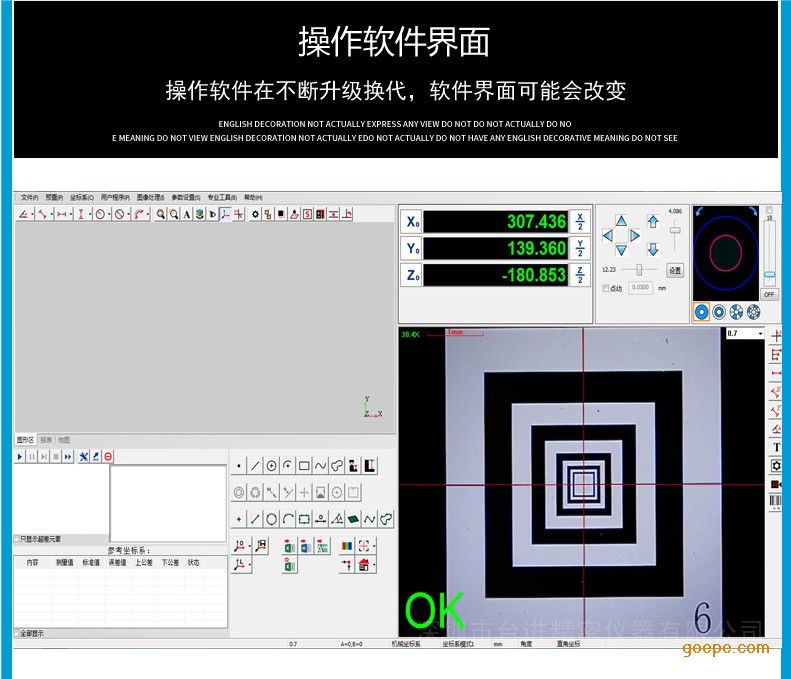Image resolution: width=791 pixels, height=679 pixels.
Task: Expand the angle tool dropdown arrow
Action: 33,214
